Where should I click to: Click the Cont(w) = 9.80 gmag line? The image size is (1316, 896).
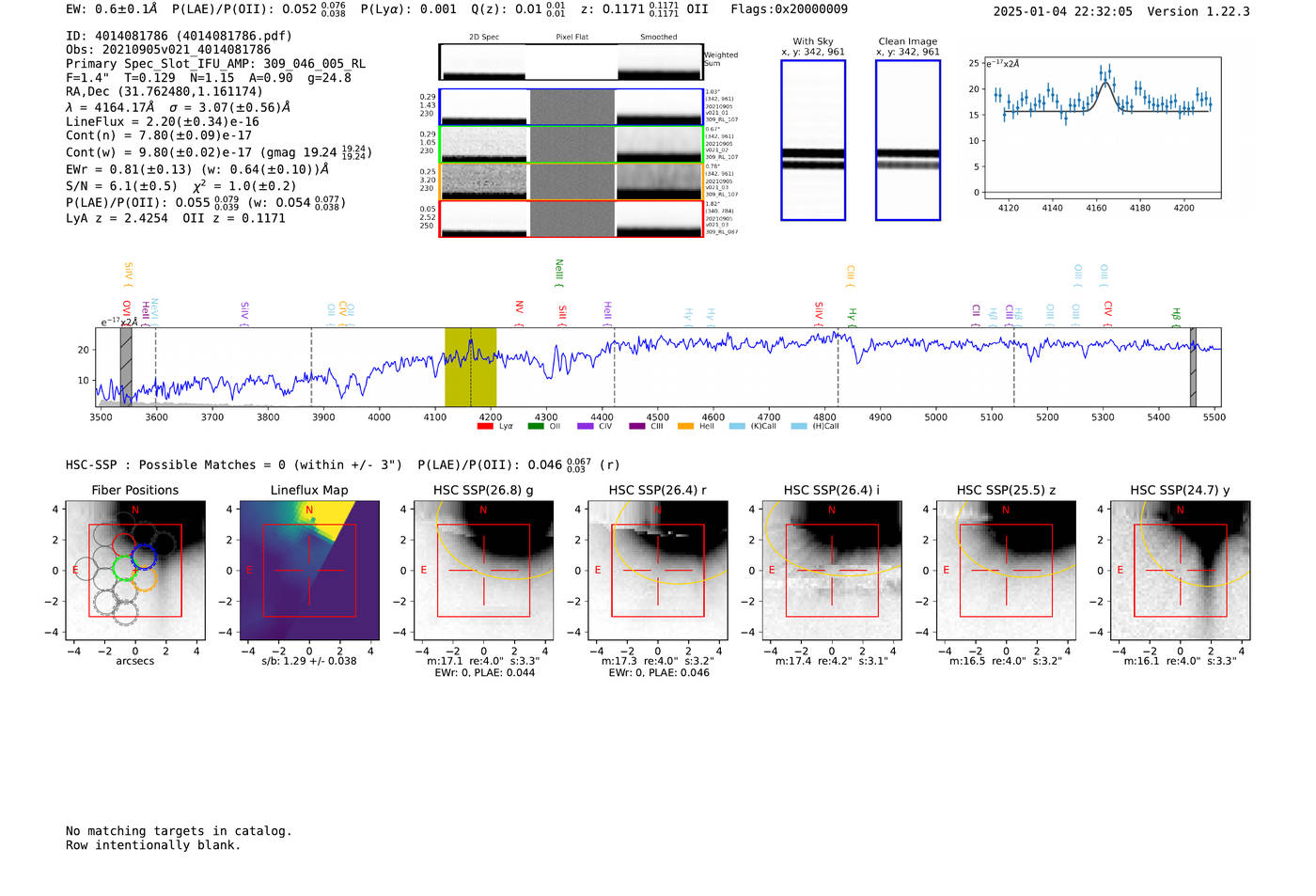click(218, 151)
